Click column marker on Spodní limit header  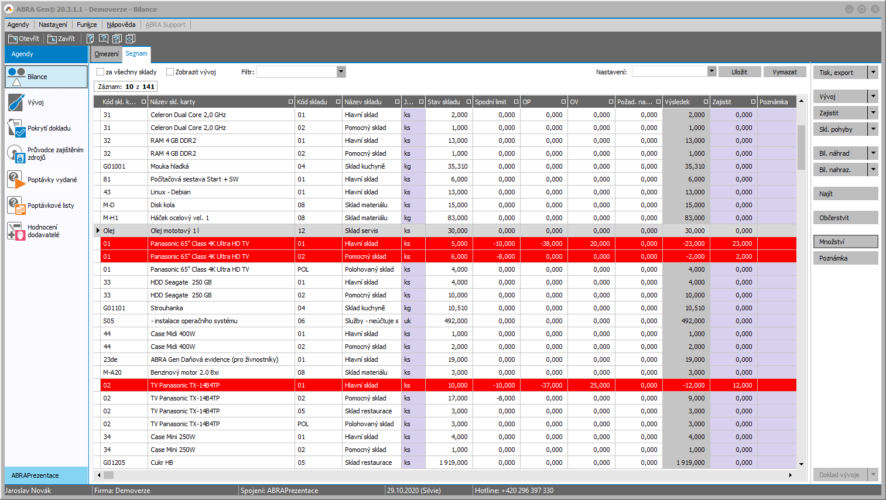tap(516, 102)
